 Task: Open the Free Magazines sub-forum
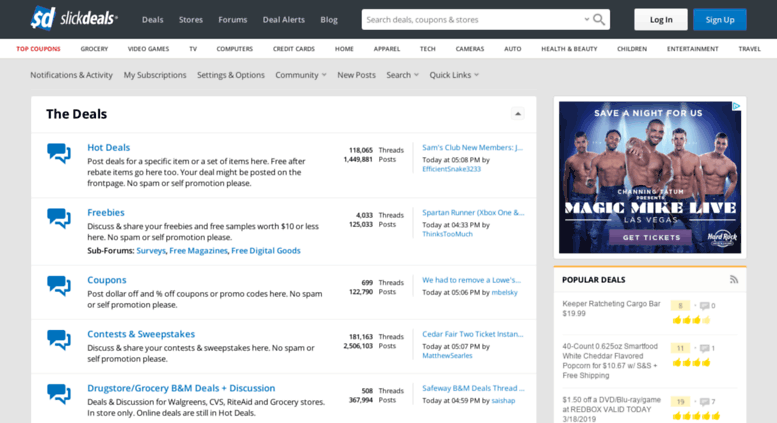198,251
